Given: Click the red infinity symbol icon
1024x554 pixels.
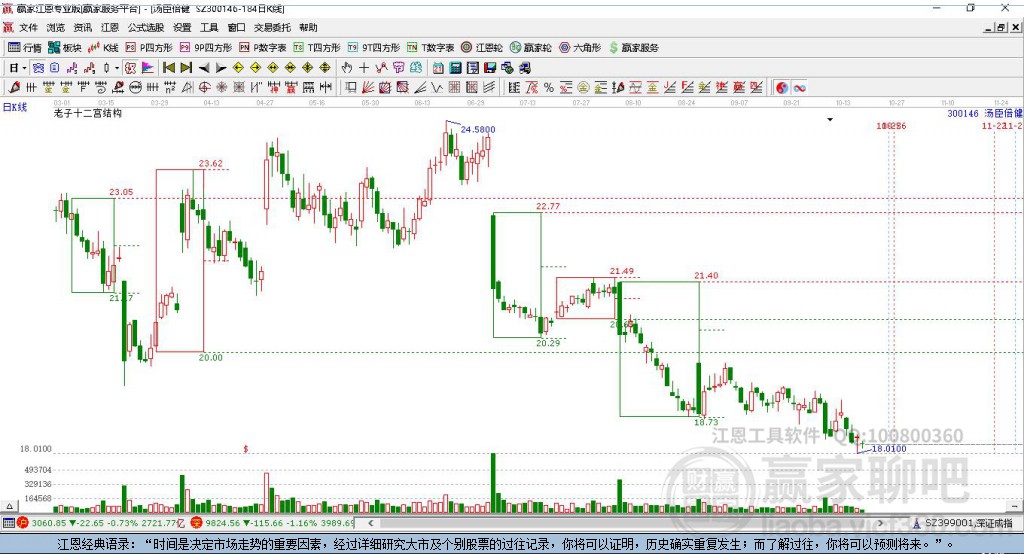Looking at the screenshot, I should click(799, 88).
